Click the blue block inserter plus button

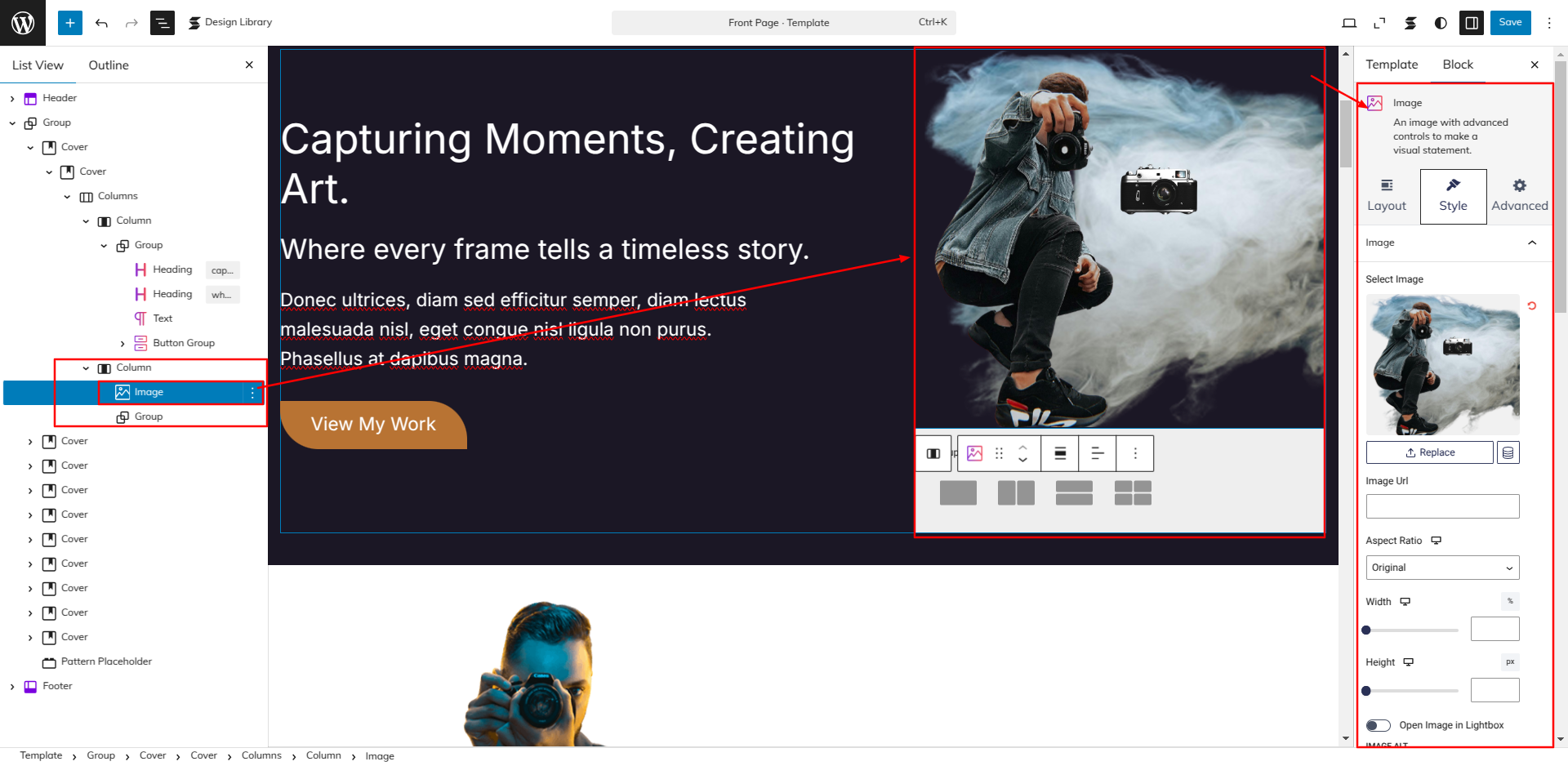coord(70,23)
